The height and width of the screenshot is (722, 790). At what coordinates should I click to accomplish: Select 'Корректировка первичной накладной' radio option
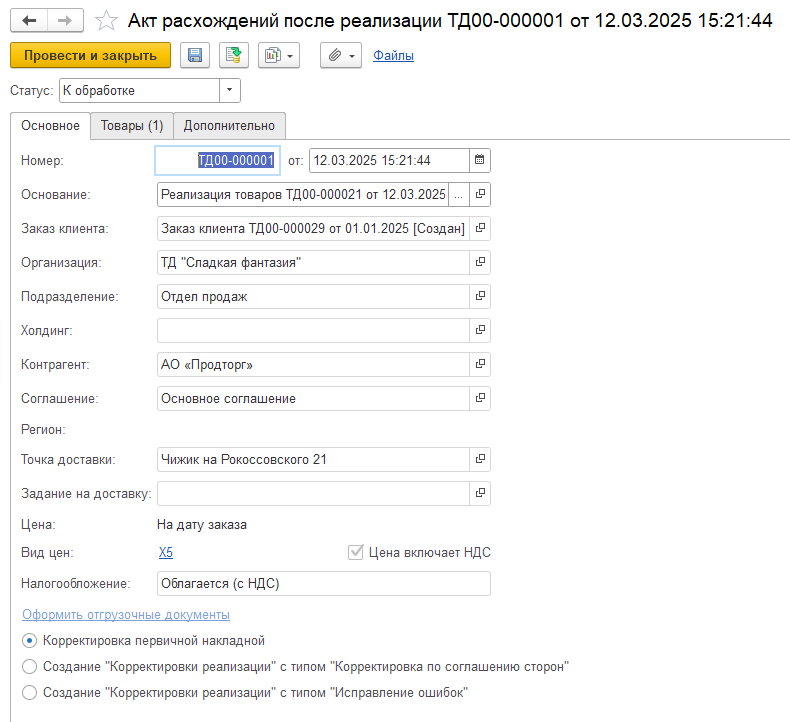(30, 640)
